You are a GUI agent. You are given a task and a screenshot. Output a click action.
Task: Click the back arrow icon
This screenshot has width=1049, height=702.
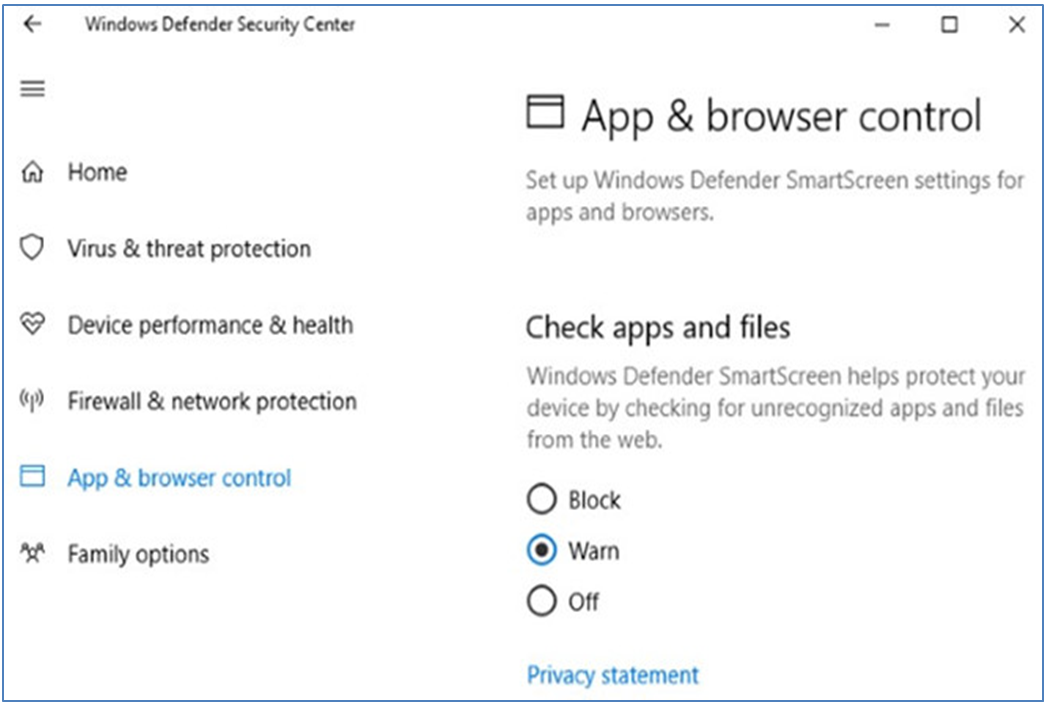pyautogui.click(x=32, y=25)
